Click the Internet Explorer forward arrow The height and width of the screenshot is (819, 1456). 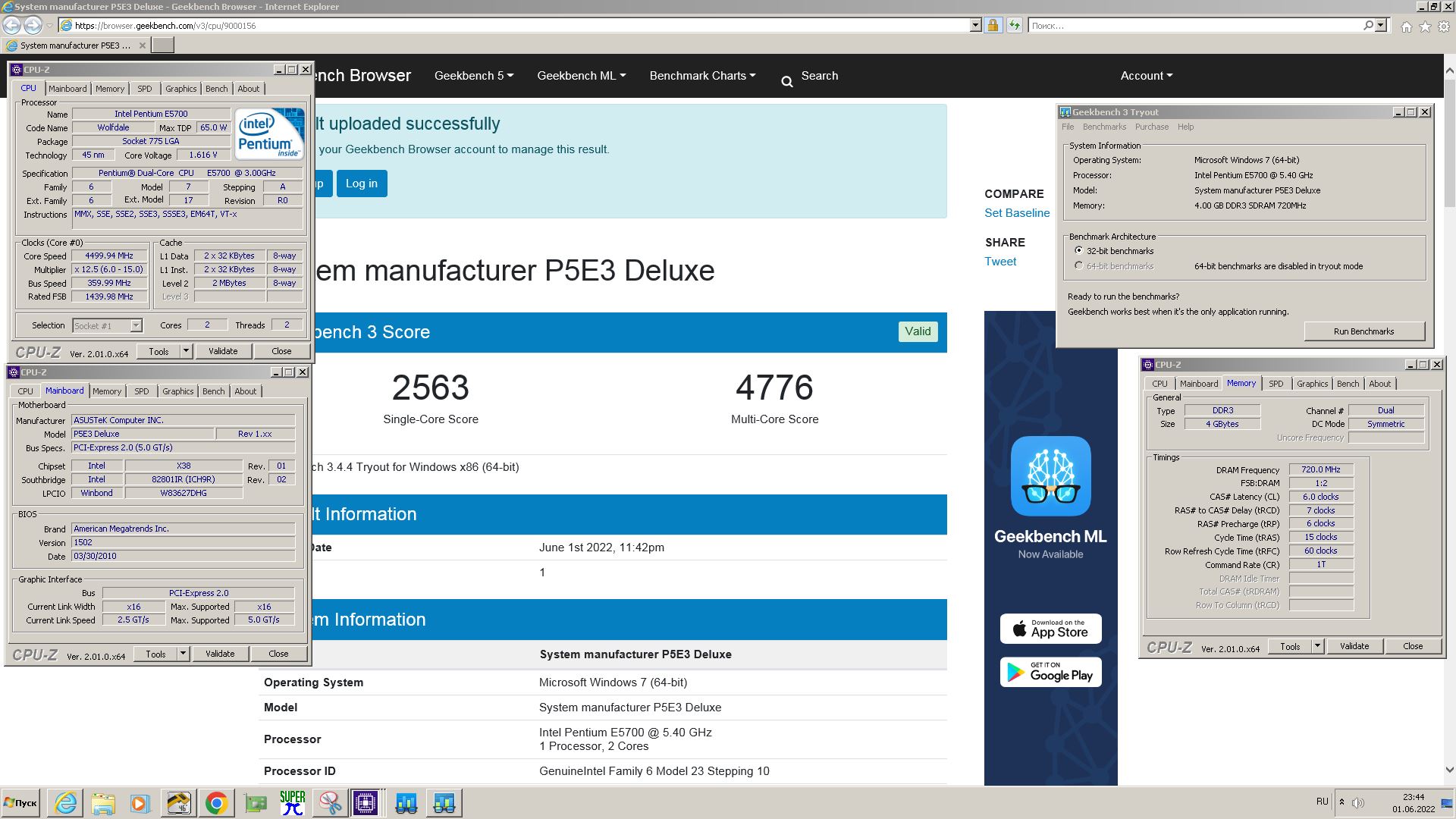(33, 25)
